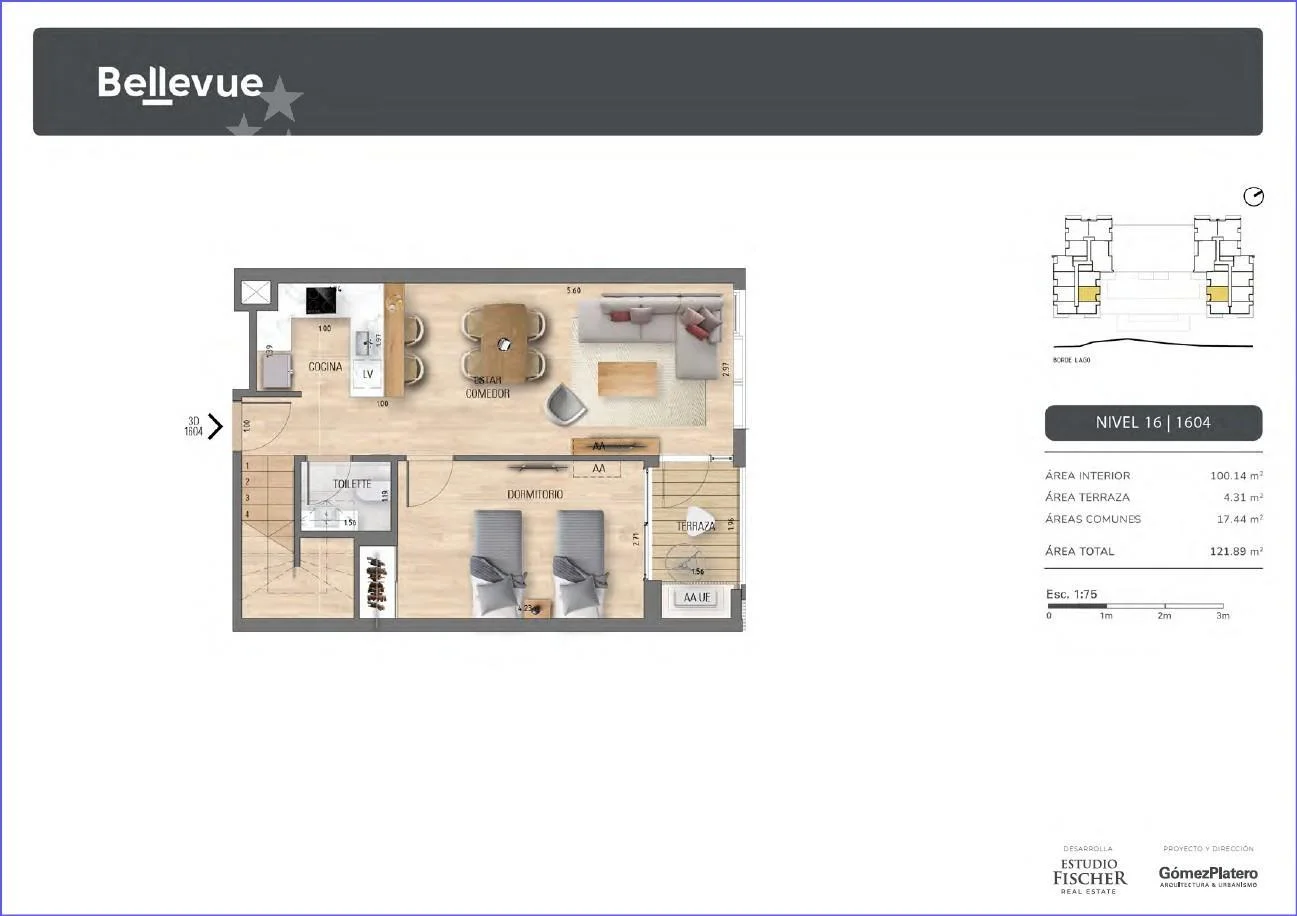The image size is (1297, 916).
Task: Select the NIVEL 16 | 1604 badge
Action: point(1153,422)
